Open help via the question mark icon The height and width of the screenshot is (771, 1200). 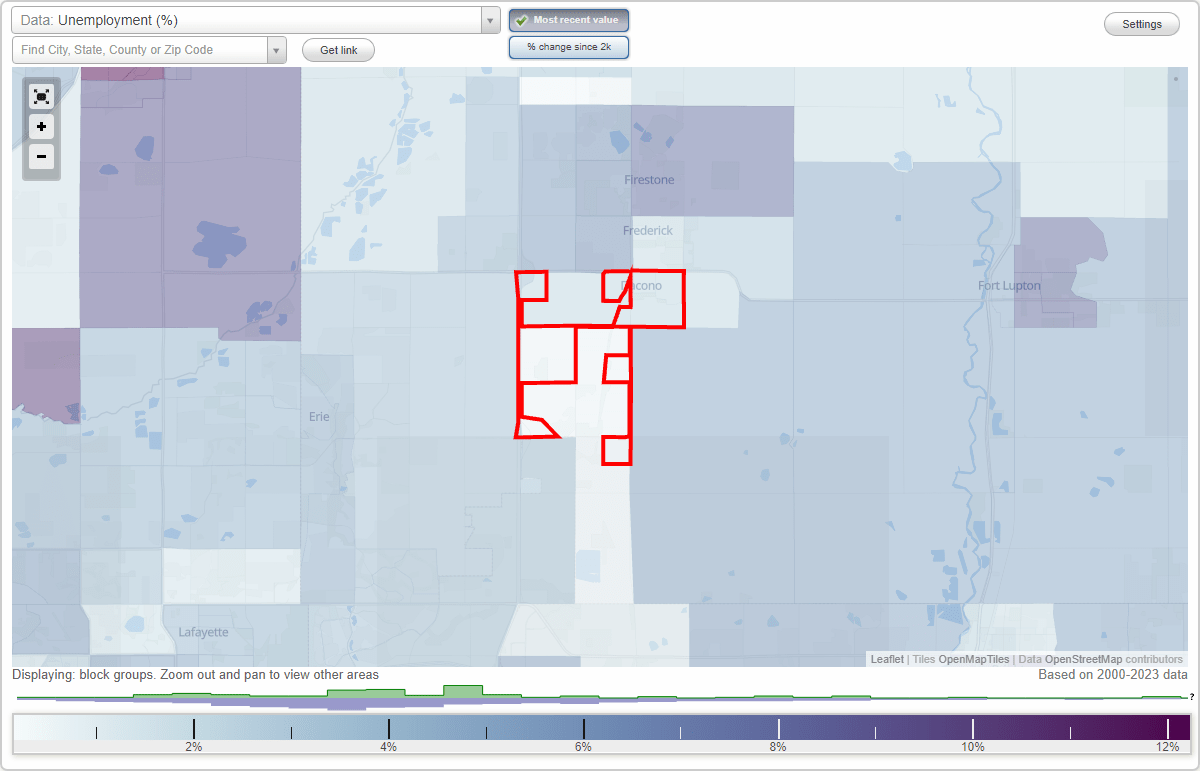(x=1190, y=697)
